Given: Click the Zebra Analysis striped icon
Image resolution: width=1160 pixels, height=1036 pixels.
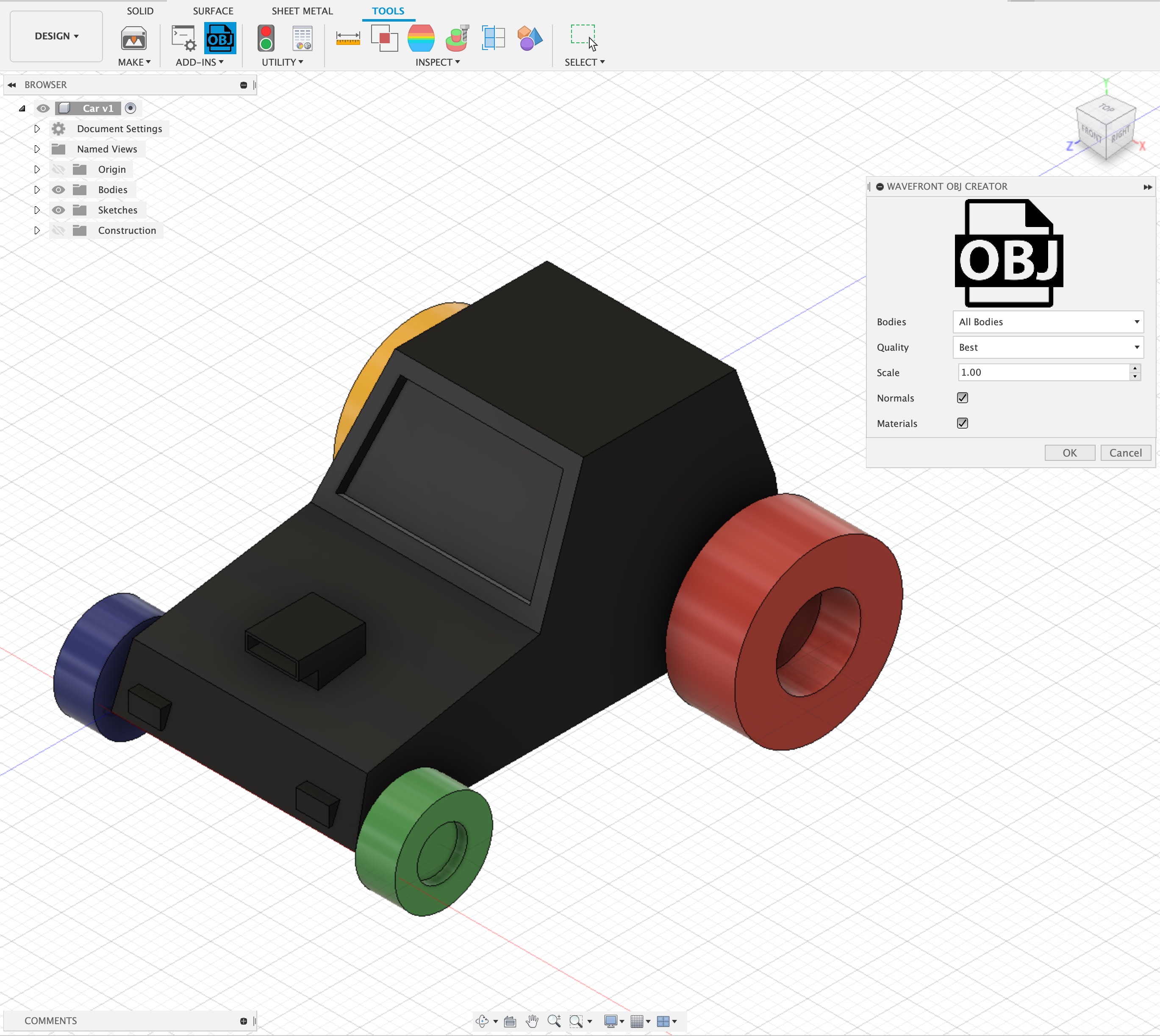Looking at the screenshot, I should (x=421, y=38).
